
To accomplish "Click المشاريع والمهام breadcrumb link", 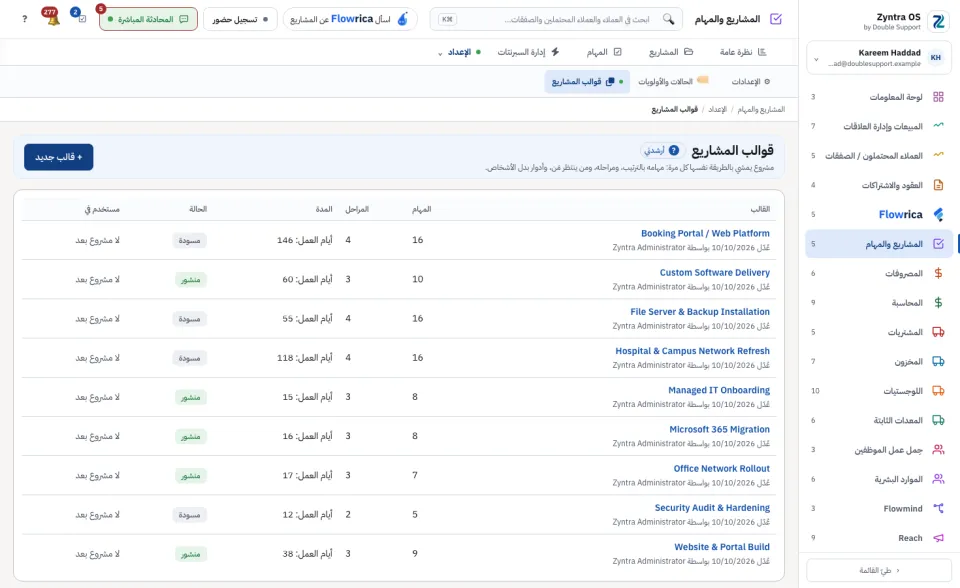I will [x=761, y=109].
